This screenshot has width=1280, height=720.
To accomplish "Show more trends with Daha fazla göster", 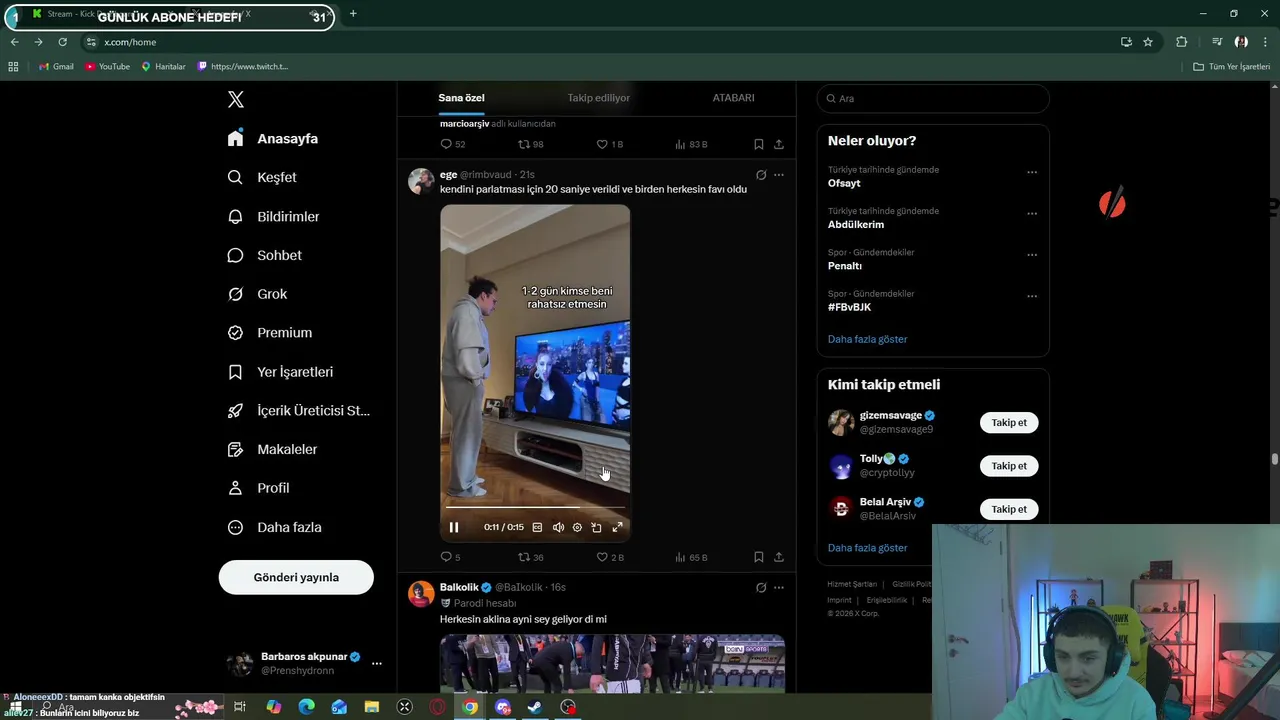I will click(867, 339).
